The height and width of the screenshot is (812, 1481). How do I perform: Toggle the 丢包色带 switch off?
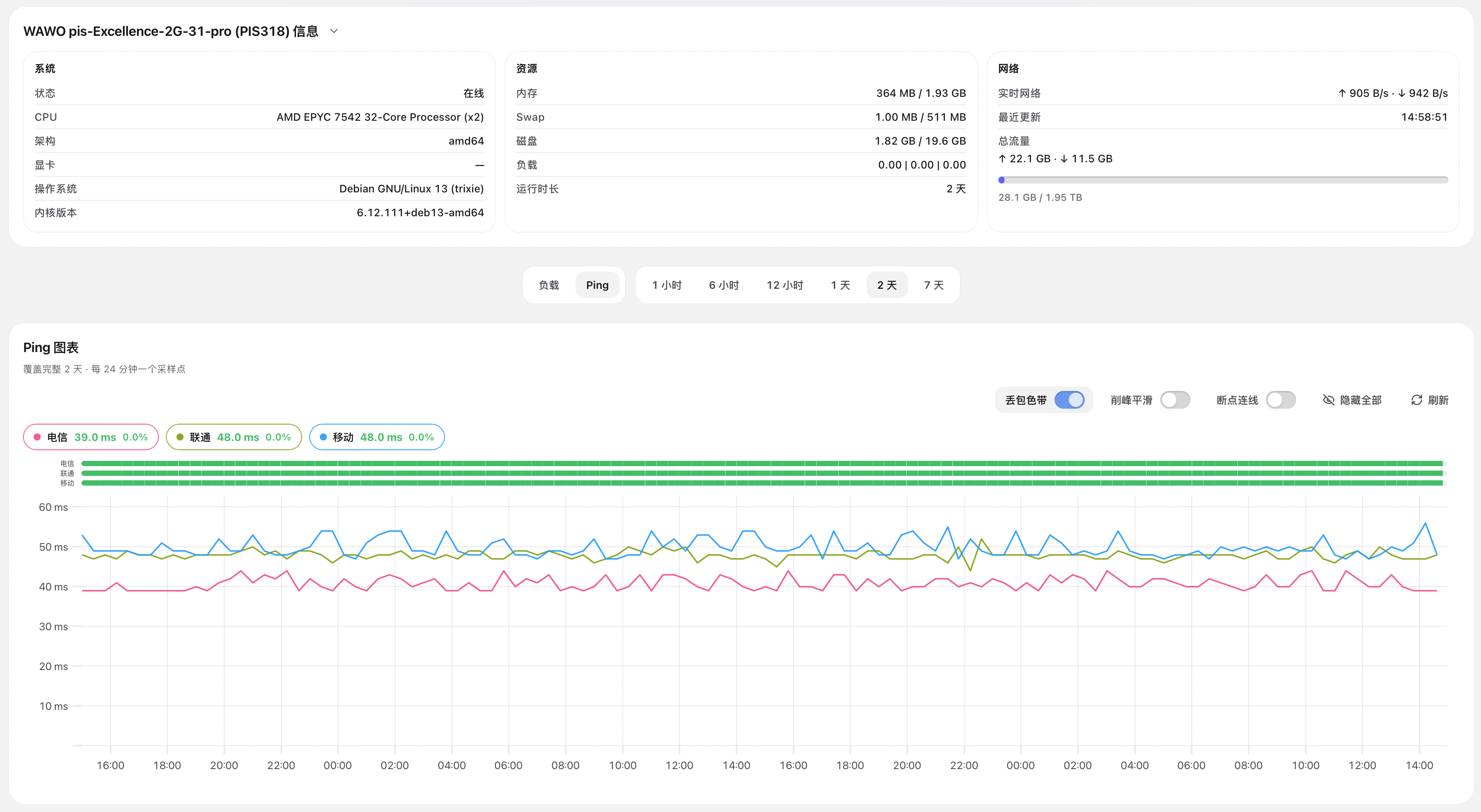1069,400
